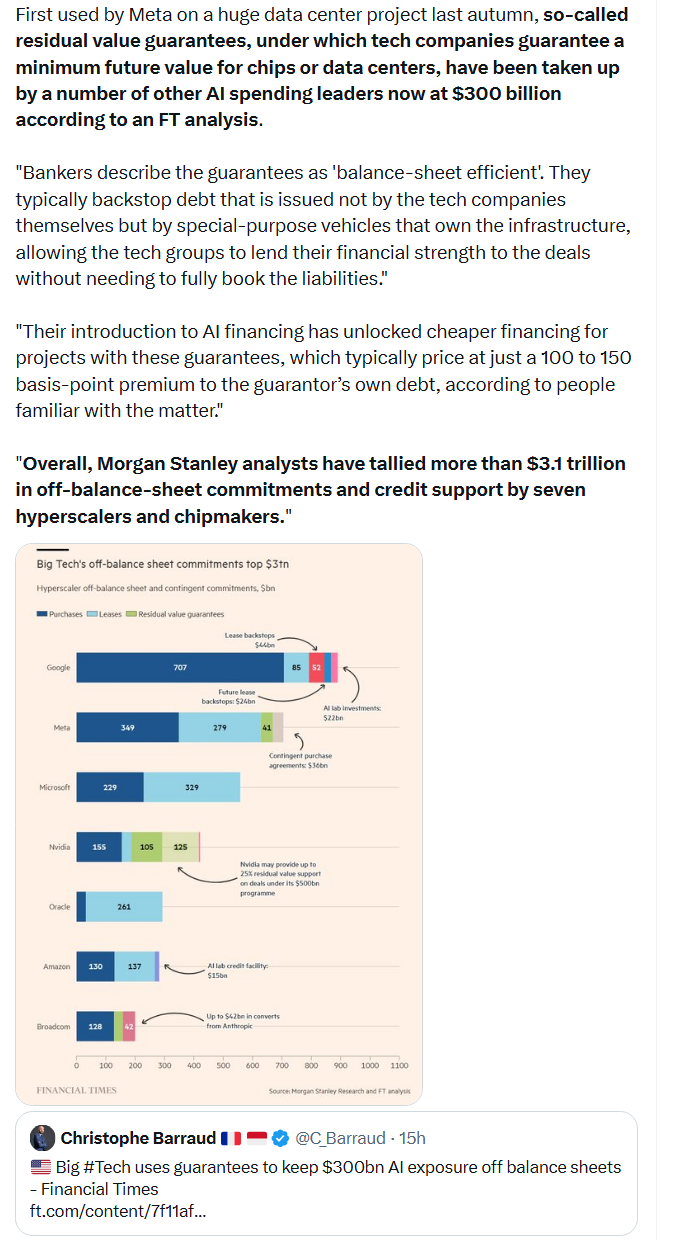Click the blue verified badge icon
Viewport: 675px width, 1240px height.
282,1138
